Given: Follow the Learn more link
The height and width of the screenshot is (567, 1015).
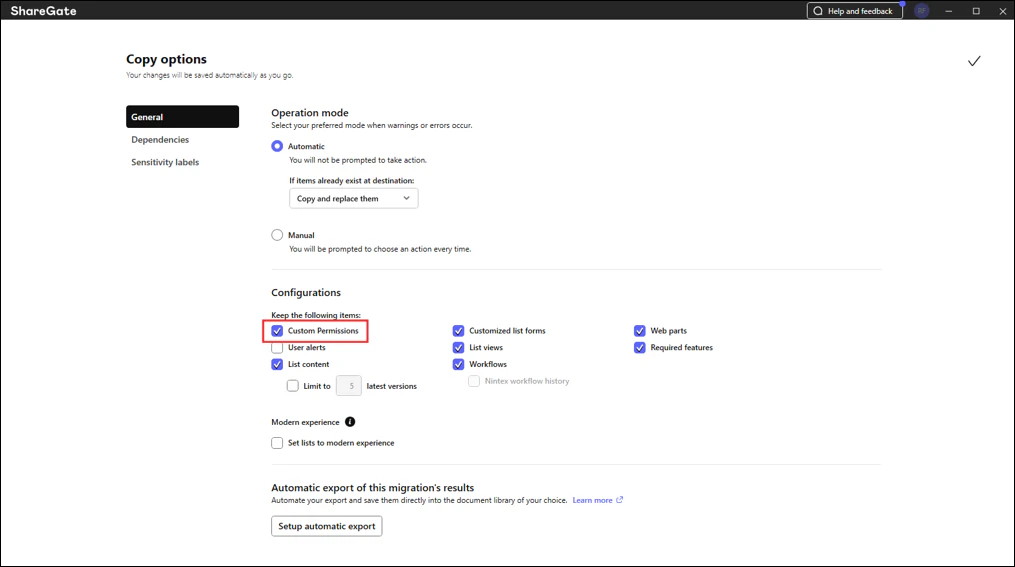Looking at the screenshot, I should click(x=592, y=500).
